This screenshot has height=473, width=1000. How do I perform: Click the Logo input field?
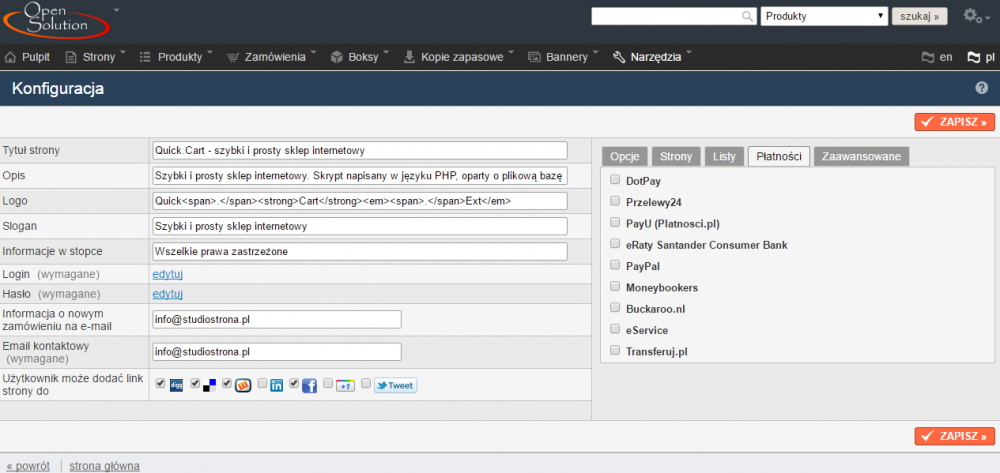360,201
